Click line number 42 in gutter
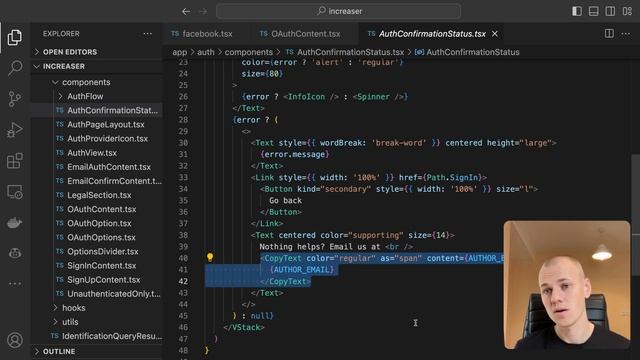The width and height of the screenshot is (640, 360). (183, 281)
